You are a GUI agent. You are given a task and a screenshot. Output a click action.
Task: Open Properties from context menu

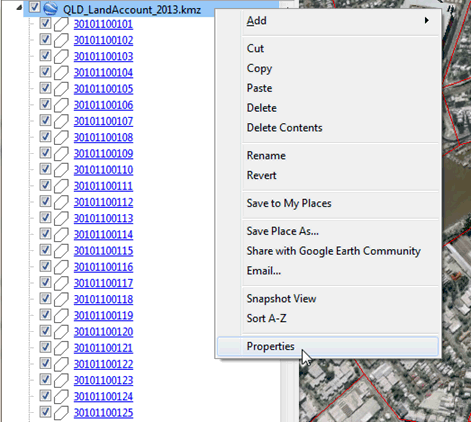pos(328,346)
